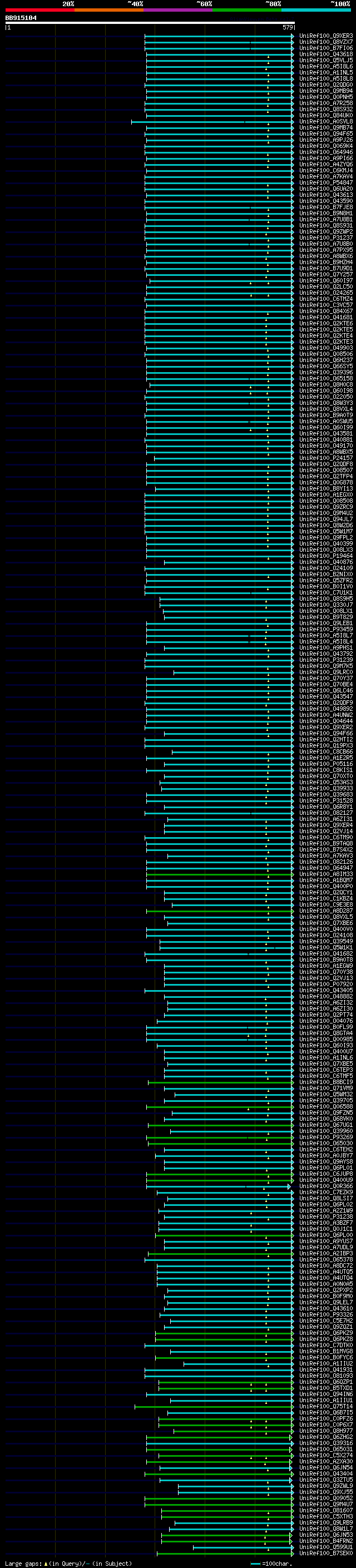Click hit UniRef100_C5X274
This screenshot has height=1568, width=356.
point(325,1456)
